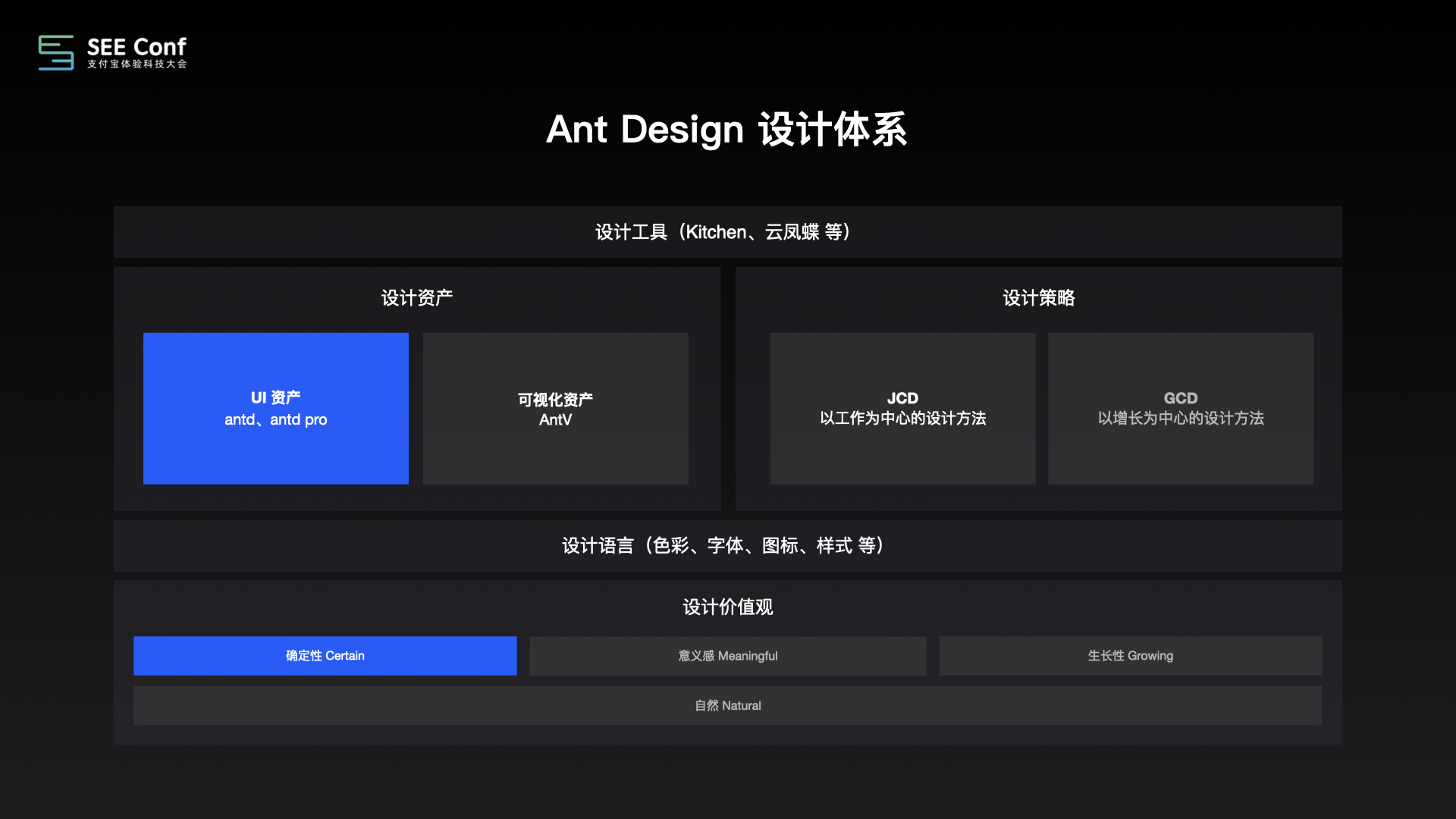Switch to 生长性 Growing tab
Screen dimensions: 1456x819
pos(1130,656)
